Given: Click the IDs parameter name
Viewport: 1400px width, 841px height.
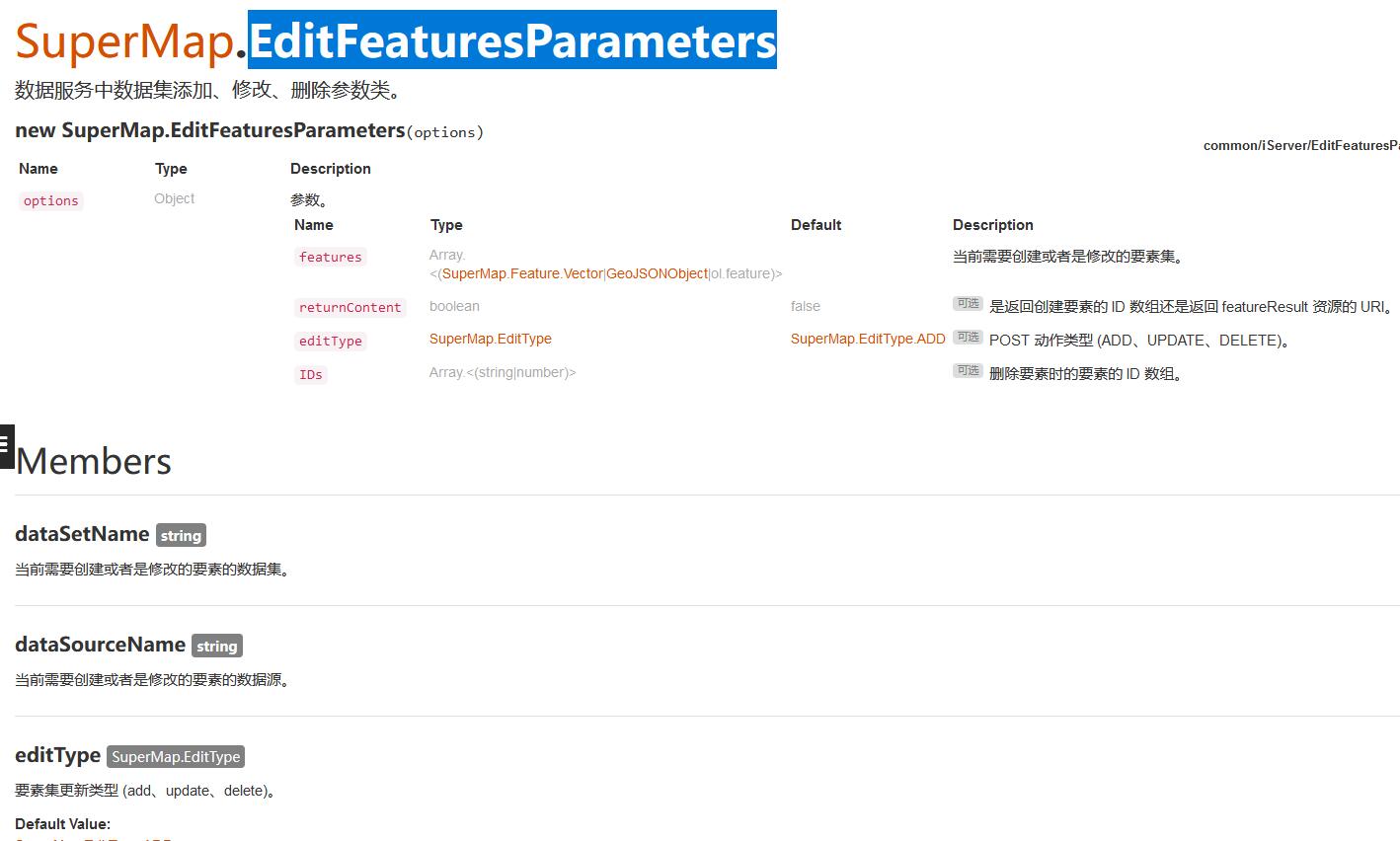Looking at the screenshot, I should coord(311,374).
